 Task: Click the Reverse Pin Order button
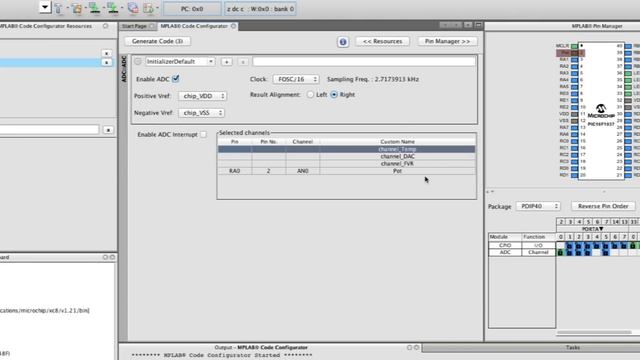(x=603, y=206)
